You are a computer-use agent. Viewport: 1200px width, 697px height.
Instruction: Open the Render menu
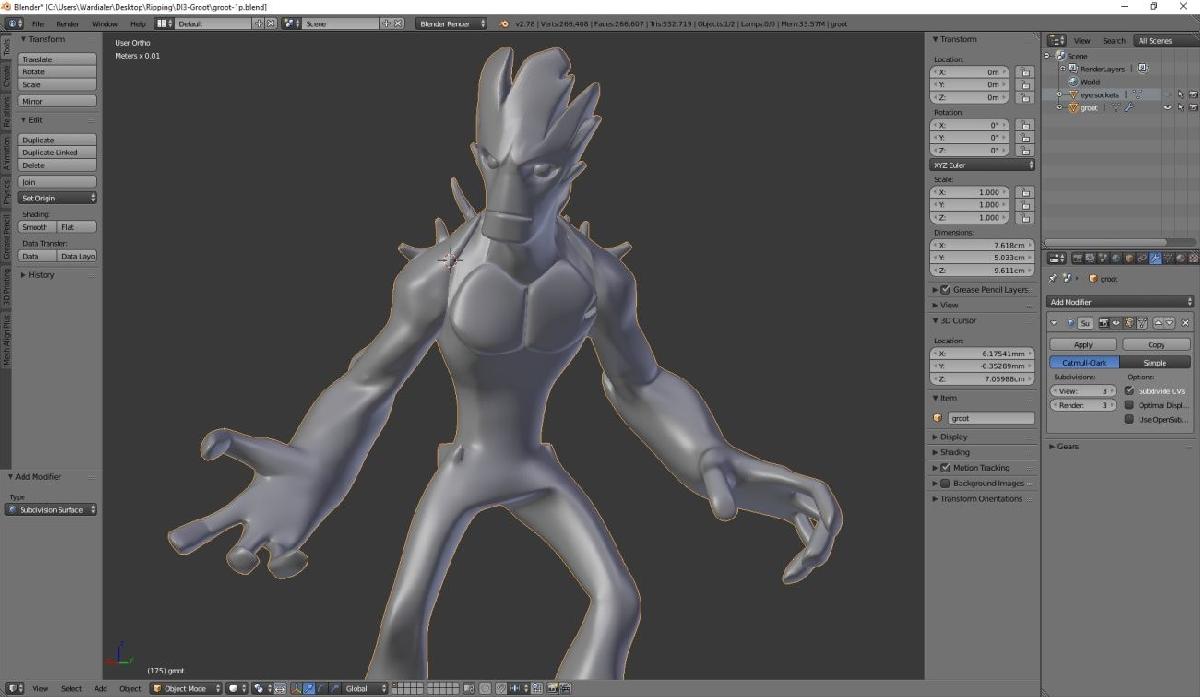tap(68, 23)
